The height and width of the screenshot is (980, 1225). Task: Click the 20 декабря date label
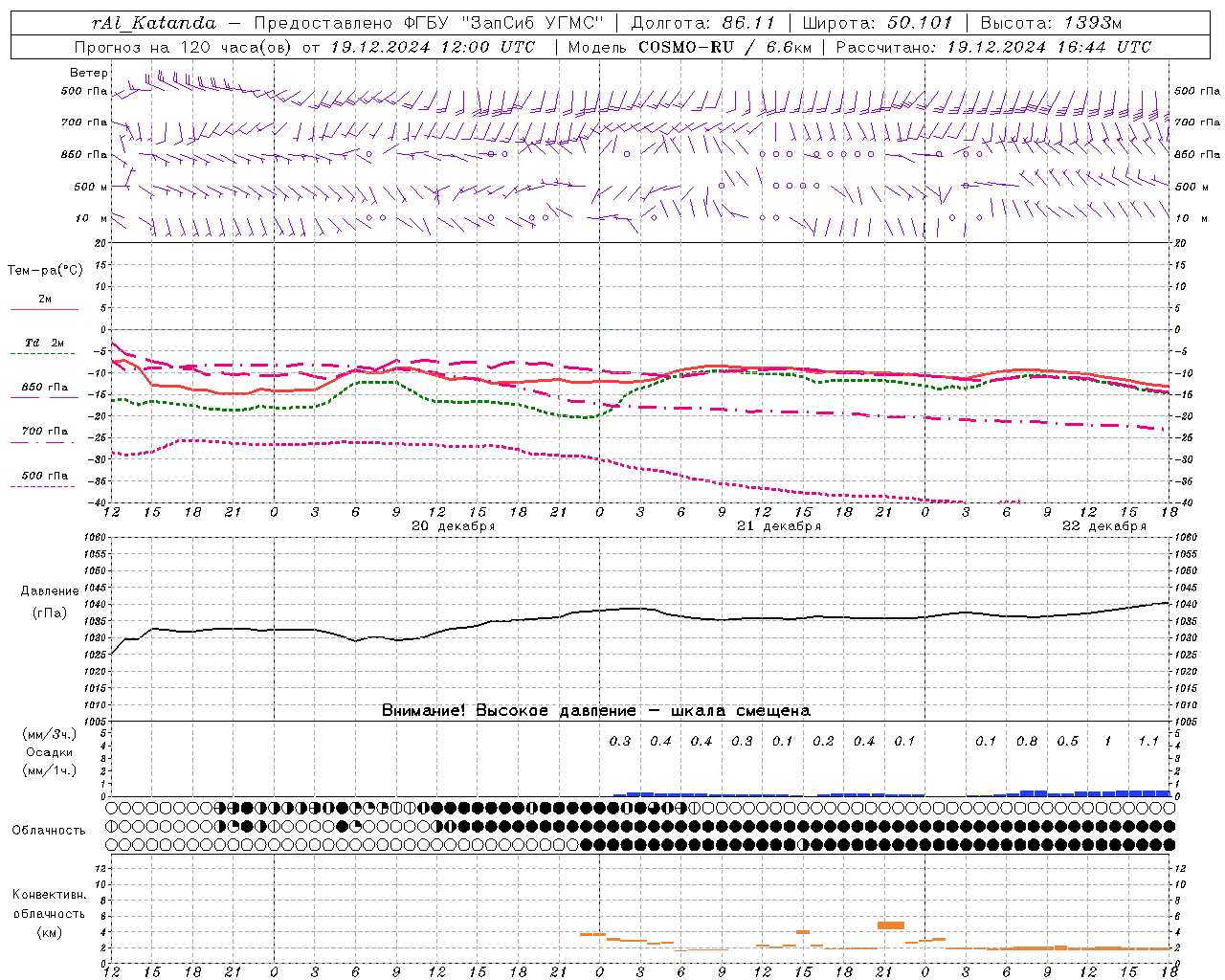pos(453,526)
